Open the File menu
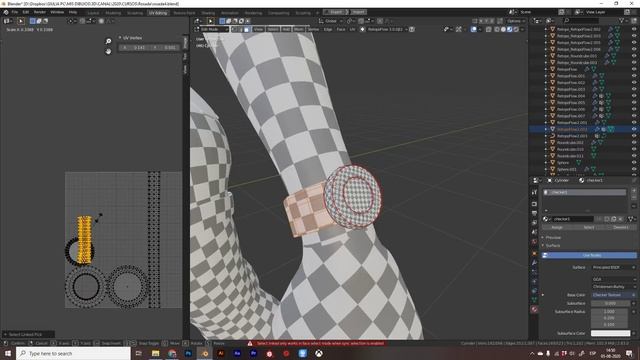Image resolution: width=640 pixels, height=360 pixels. [15, 12]
